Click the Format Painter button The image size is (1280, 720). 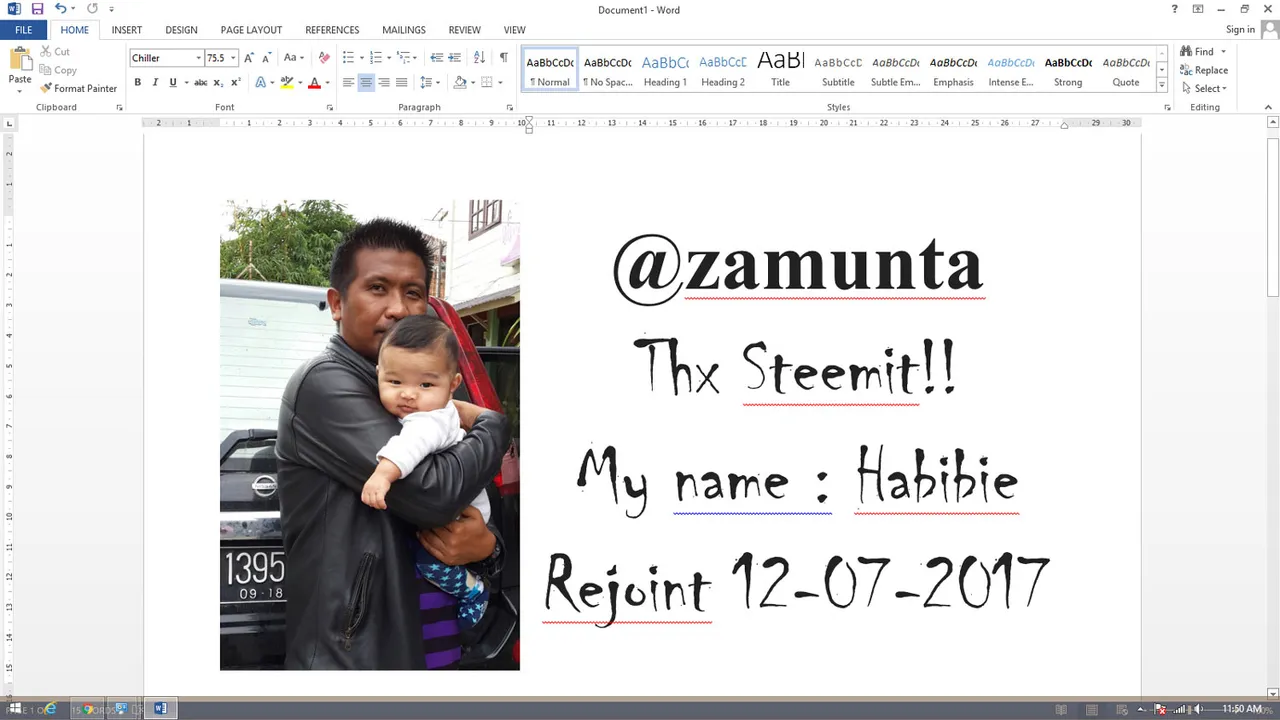79,88
